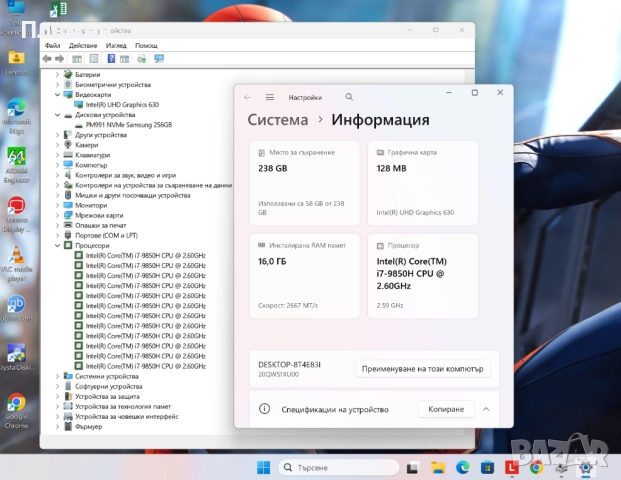The height and width of the screenshot is (480, 621).
Task: Expand the Биометрични устройства node
Action: (57, 84)
